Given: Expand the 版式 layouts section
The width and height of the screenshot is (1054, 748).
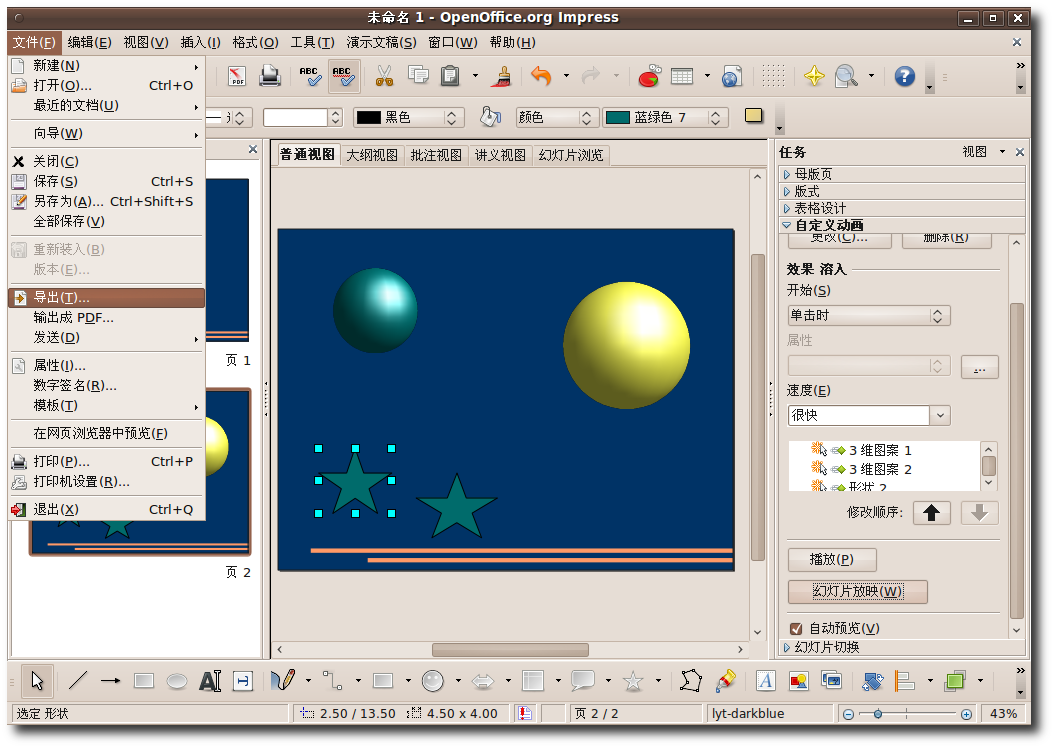Looking at the screenshot, I should point(902,191).
